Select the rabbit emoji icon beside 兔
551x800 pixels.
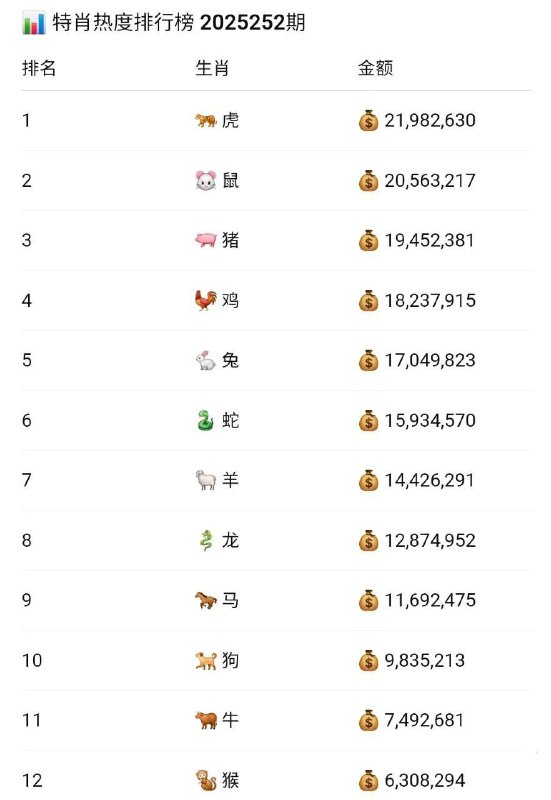pos(206,361)
